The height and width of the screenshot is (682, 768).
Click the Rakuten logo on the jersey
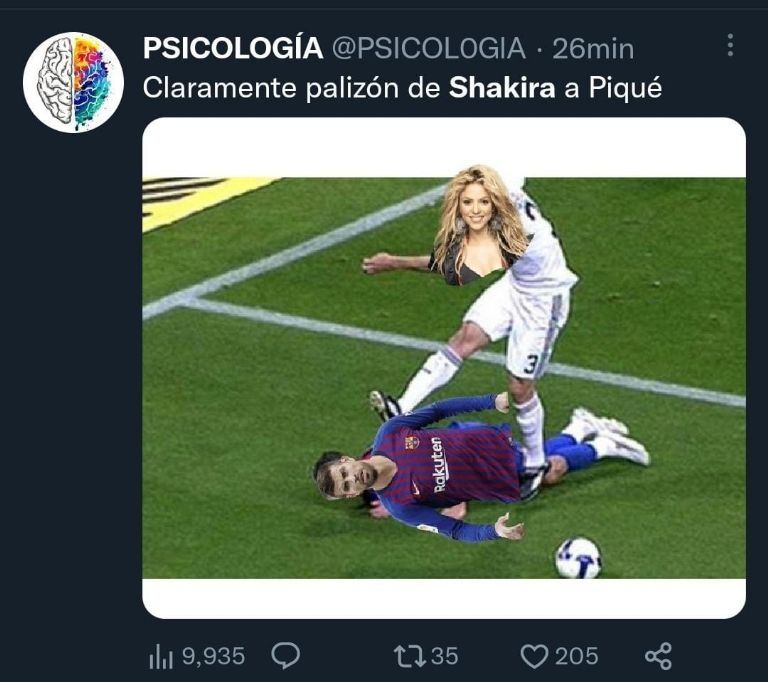[439, 464]
